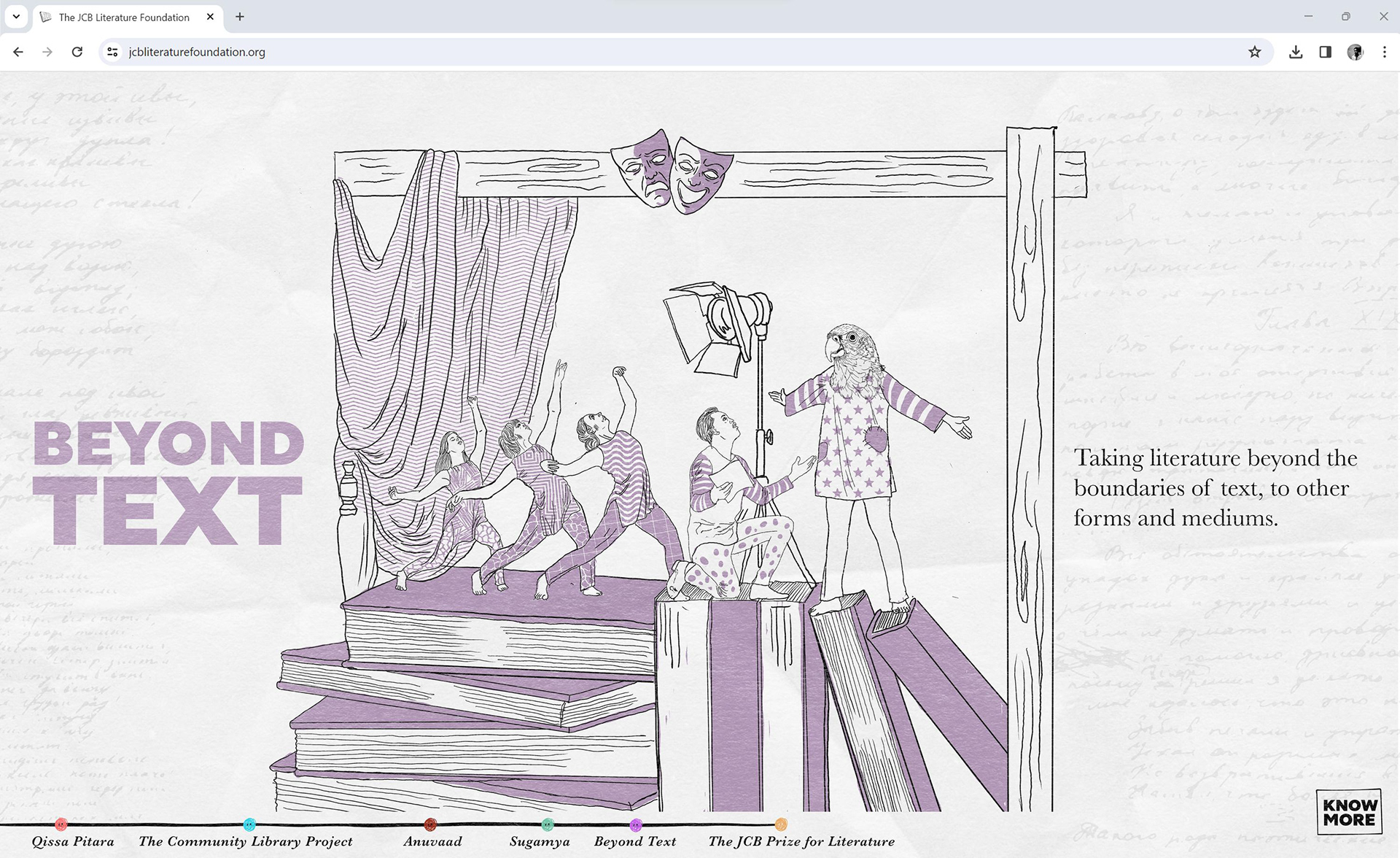Click the cyan Community Library timeline dot
1400x858 pixels.
point(249,824)
